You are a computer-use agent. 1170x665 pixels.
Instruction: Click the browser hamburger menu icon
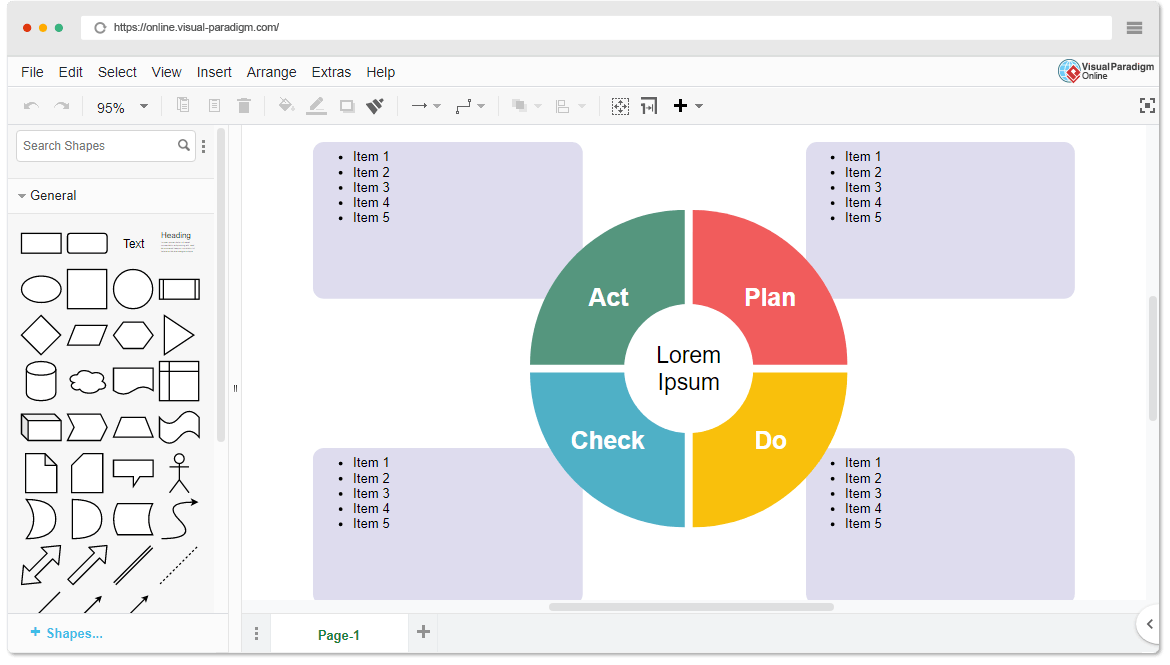pyautogui.click(x=1134, y=28)
